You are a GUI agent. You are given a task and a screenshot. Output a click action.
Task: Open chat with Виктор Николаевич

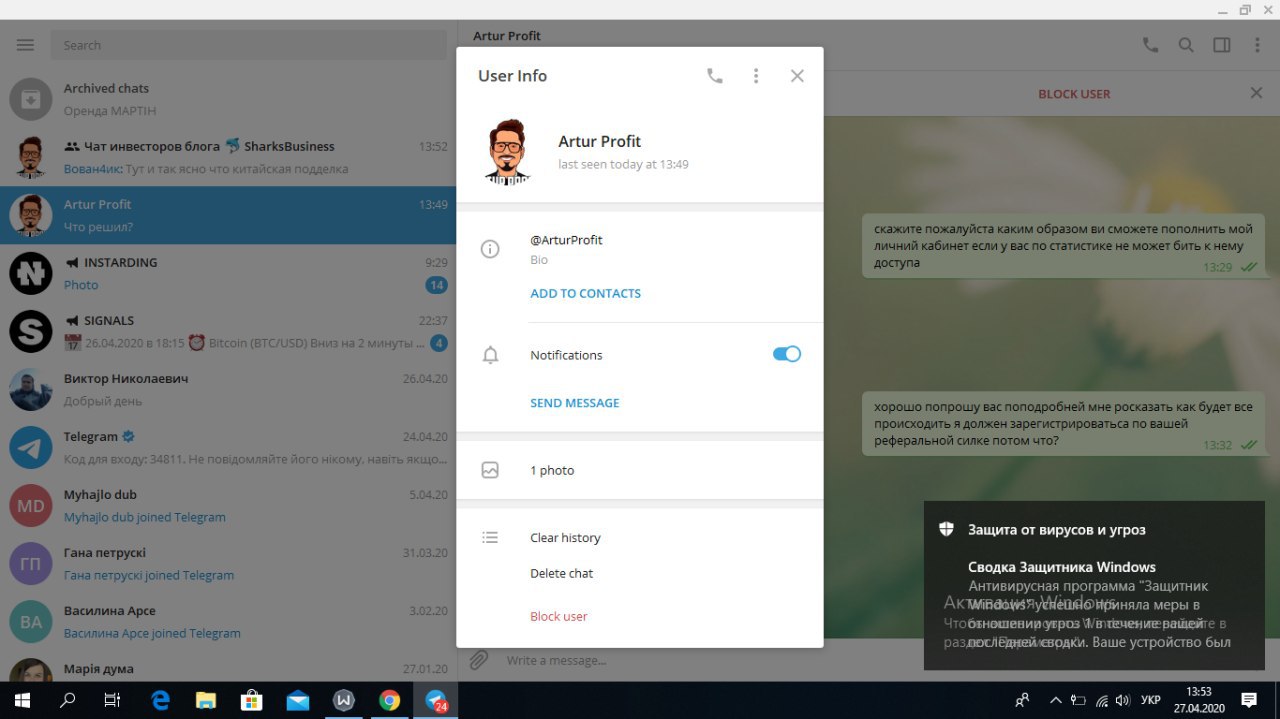(x=228, y=389)
